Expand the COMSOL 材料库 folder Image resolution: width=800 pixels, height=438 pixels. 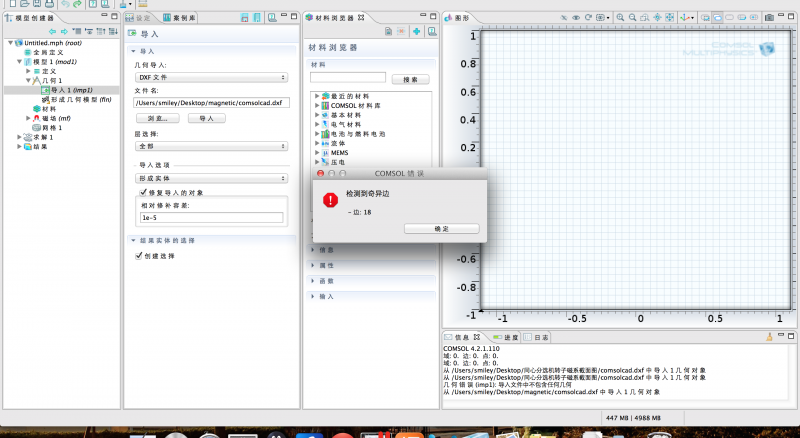tap(317, 105)
